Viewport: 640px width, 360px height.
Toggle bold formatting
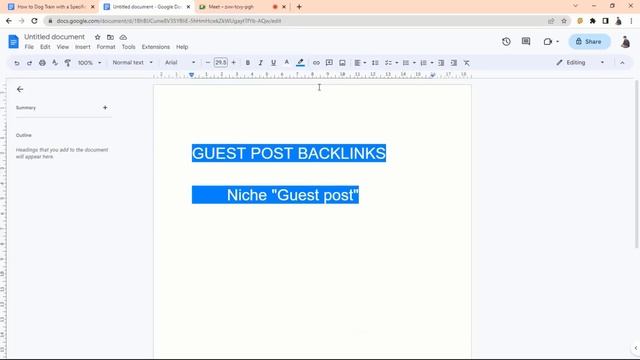(x=248, y=63)
